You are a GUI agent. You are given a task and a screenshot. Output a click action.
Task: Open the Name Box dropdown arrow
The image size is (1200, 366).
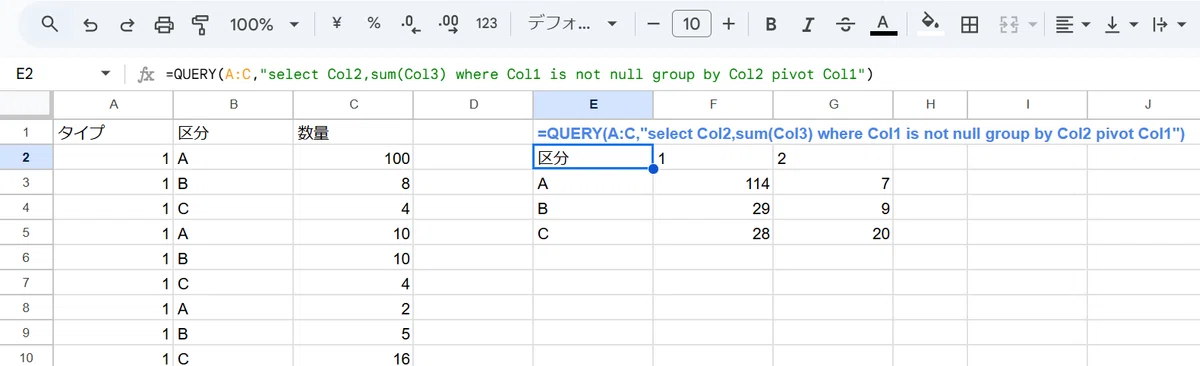click(106, 74)
